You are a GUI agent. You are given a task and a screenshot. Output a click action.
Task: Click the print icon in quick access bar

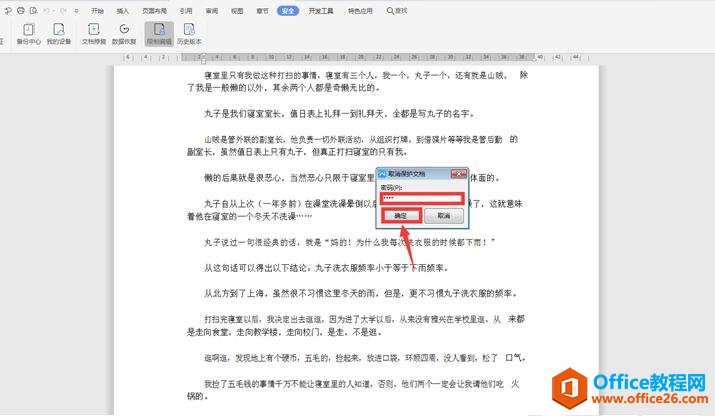point(21,10)
